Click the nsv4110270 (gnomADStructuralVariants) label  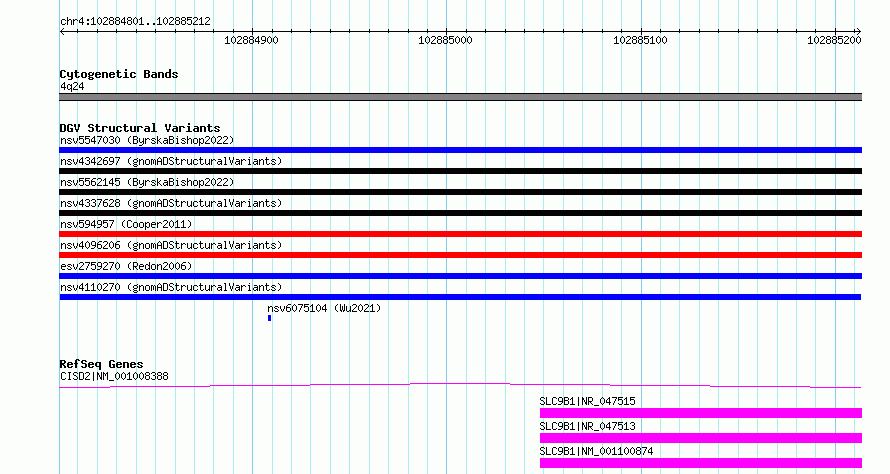click(171, 287)
